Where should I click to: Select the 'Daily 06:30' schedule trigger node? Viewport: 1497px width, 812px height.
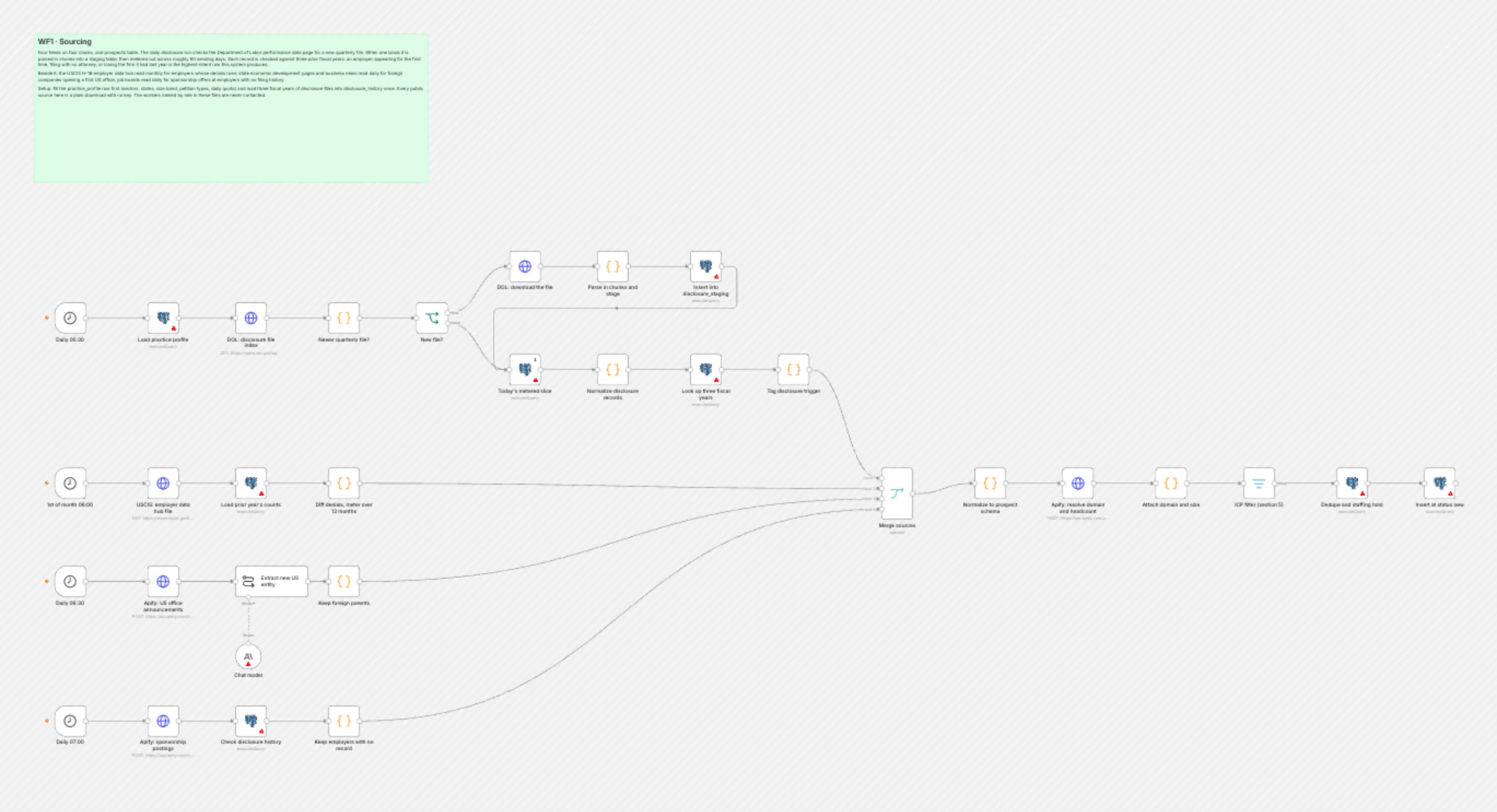pos(71,581)
